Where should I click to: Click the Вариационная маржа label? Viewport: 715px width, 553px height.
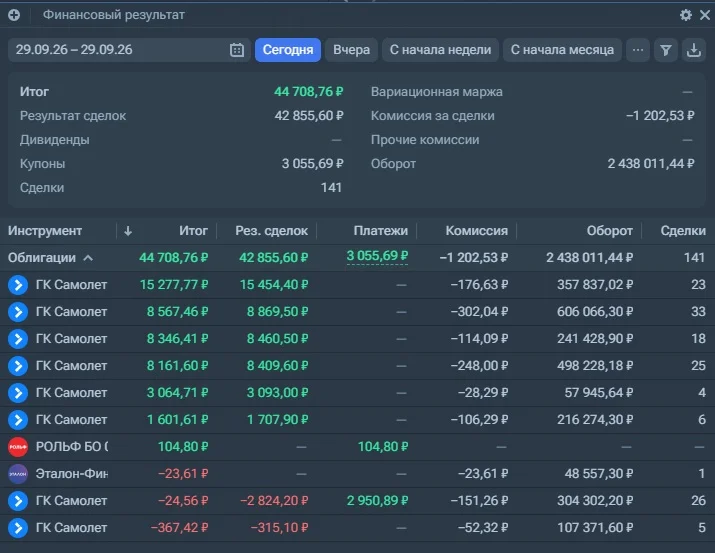point(436,92)
